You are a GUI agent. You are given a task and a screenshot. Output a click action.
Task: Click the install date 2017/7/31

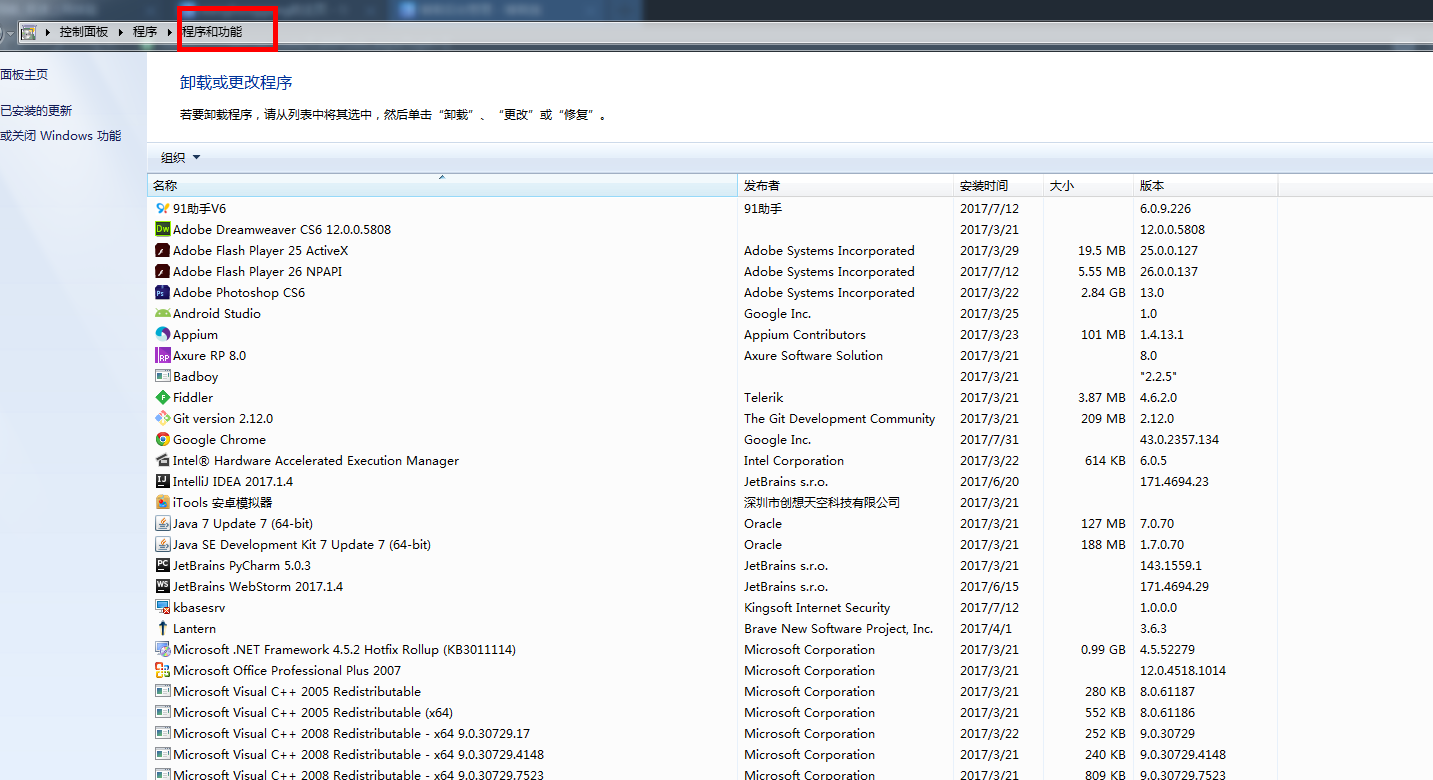pos(989,439)
